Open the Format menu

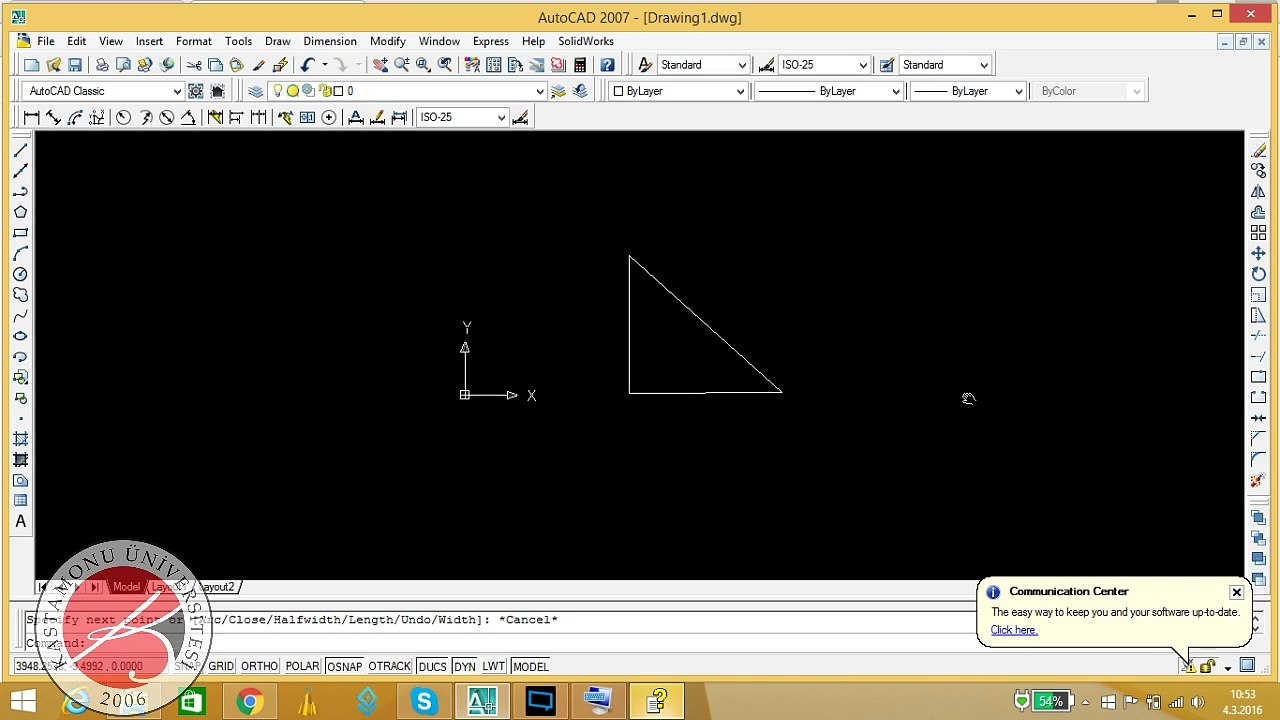[x=194, y=41]
